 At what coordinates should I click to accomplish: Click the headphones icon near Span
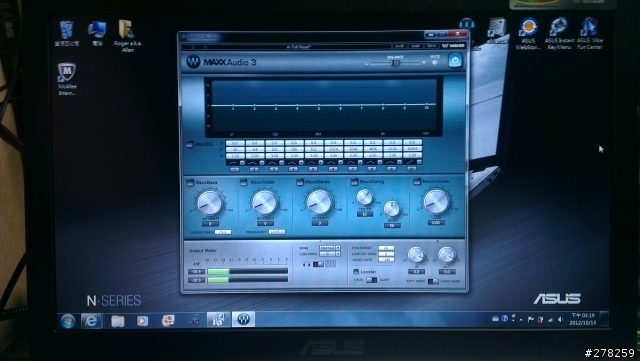pyautogui.click(x=306, y=264)
